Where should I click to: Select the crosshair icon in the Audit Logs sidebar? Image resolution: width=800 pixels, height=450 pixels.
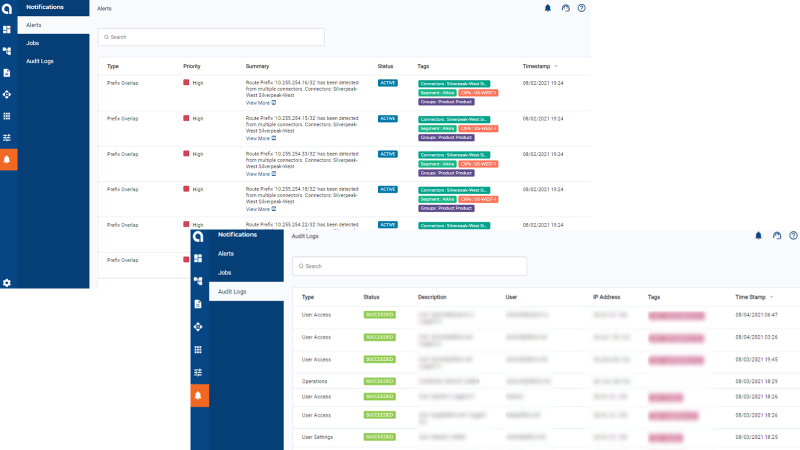[198, 326]
